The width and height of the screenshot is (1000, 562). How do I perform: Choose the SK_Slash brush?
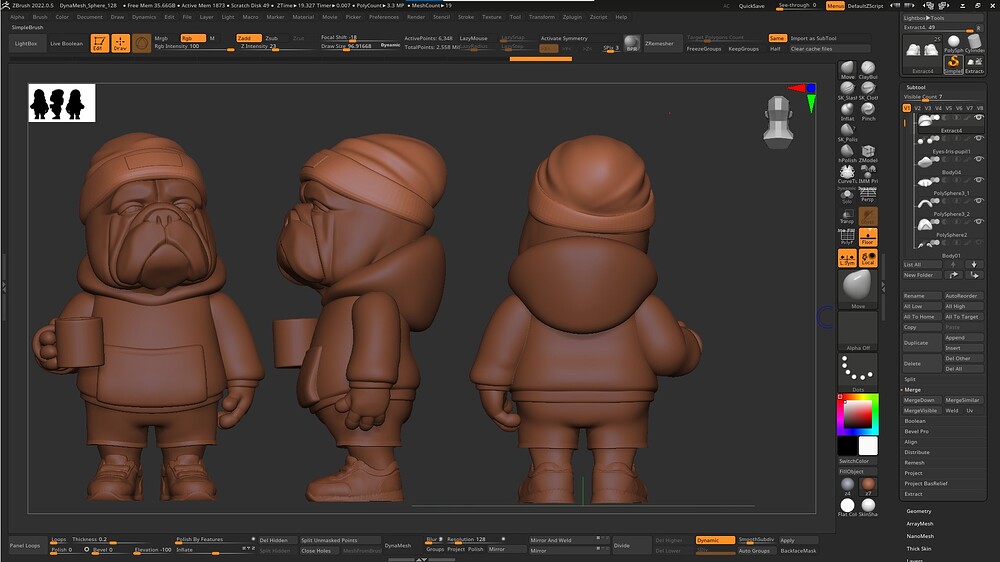(847, 90)
